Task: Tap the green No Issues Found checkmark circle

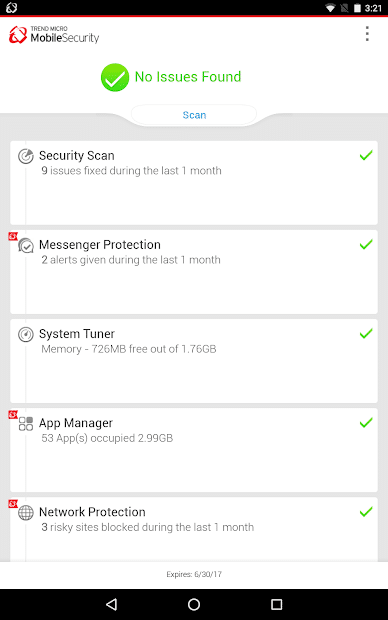Action: (115, 77)
